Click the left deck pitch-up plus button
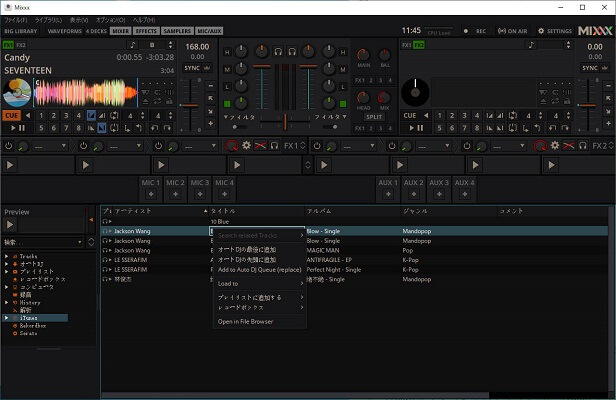 click(211, 123)
